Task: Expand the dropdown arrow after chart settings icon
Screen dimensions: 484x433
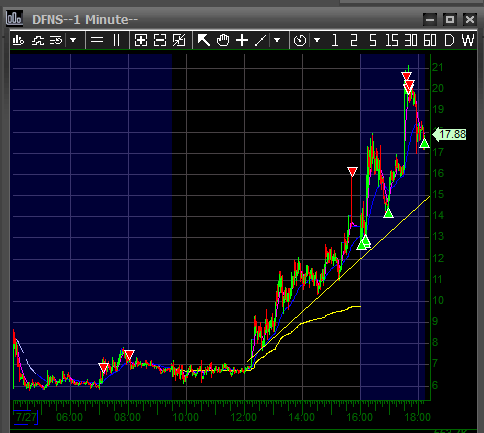Action: [x=73, y=41]
